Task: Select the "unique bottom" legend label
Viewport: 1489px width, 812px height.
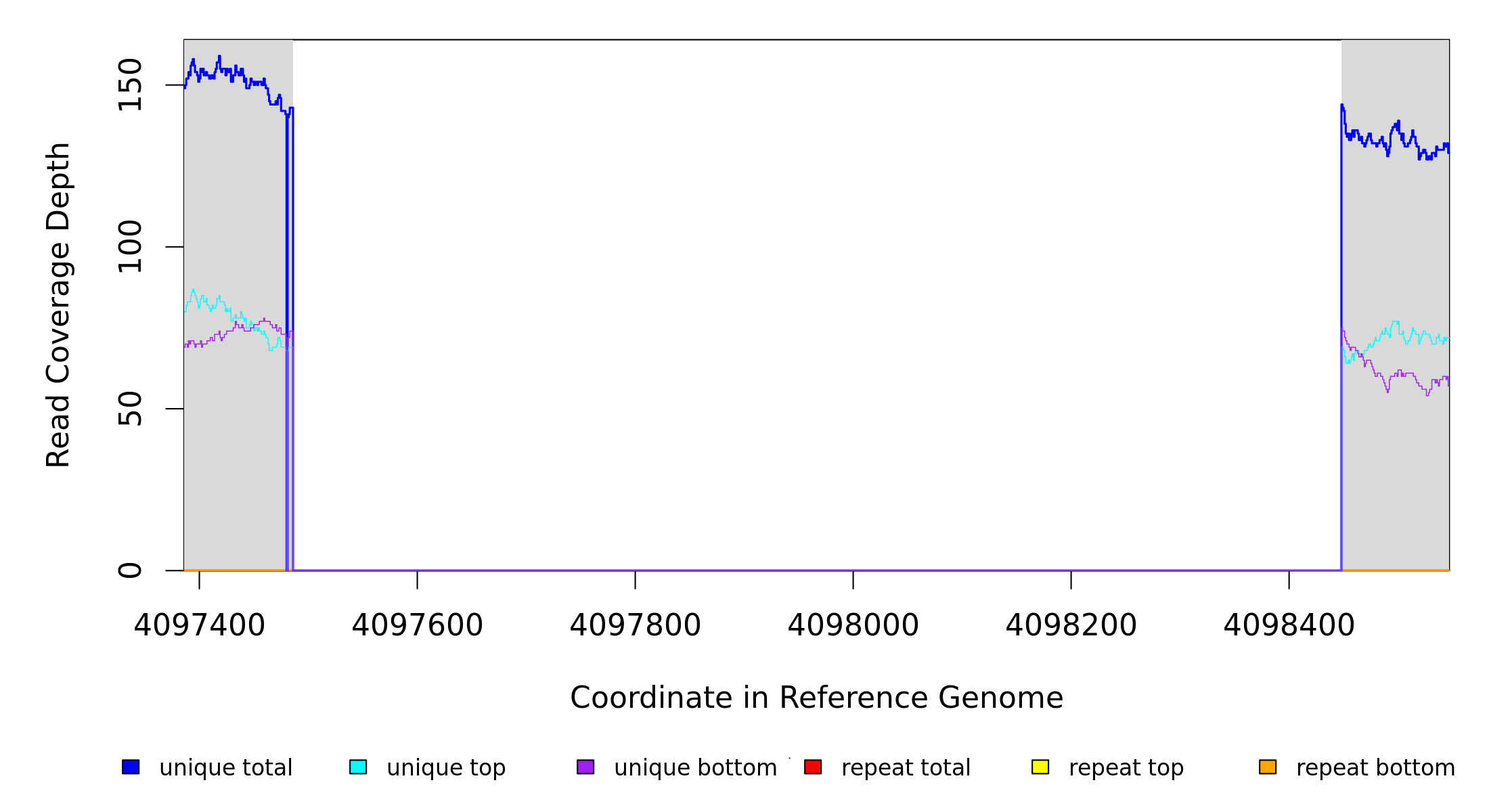Action: point(695,768)
